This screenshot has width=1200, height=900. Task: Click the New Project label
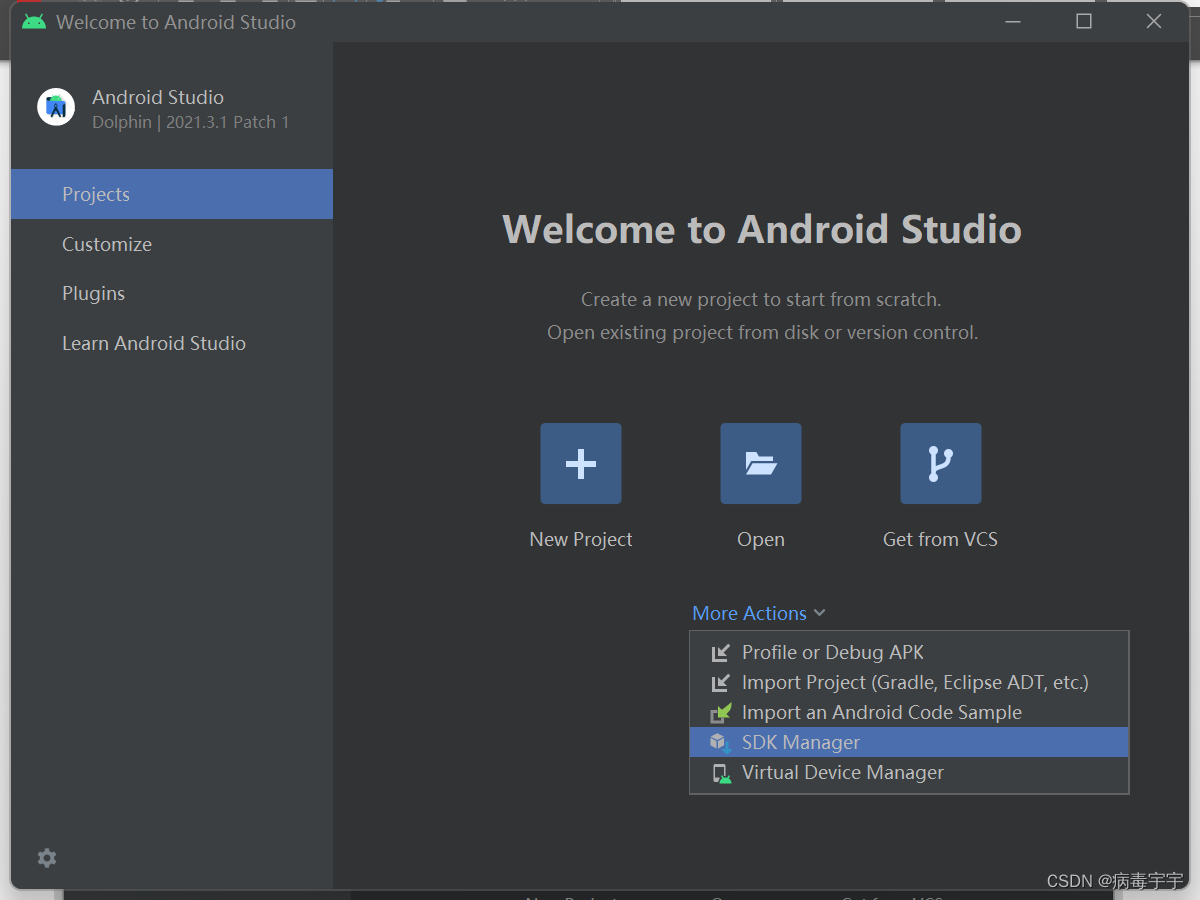(x=581, y=539)
